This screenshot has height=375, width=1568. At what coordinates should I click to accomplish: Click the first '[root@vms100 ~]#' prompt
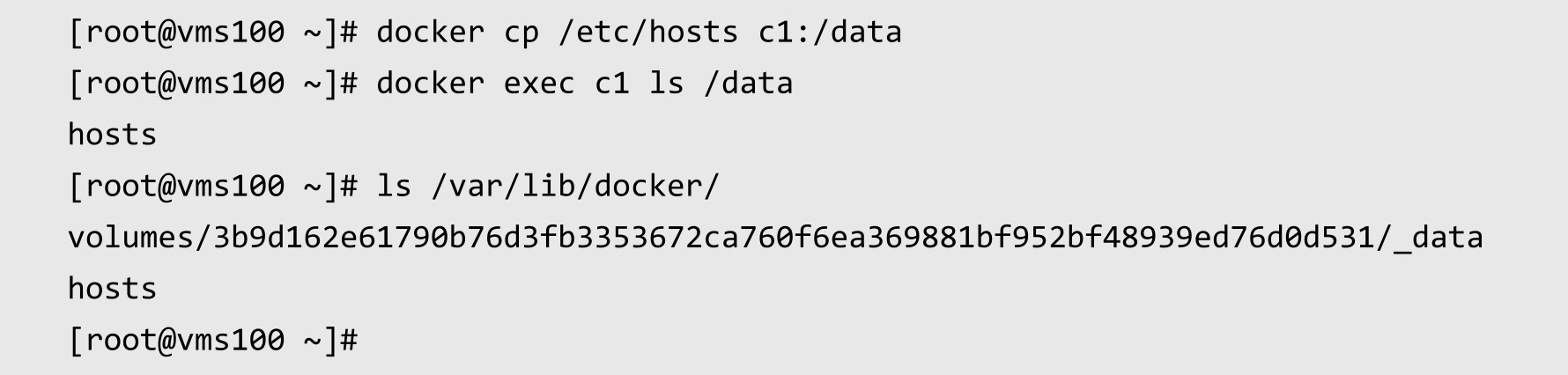[212, 33]
